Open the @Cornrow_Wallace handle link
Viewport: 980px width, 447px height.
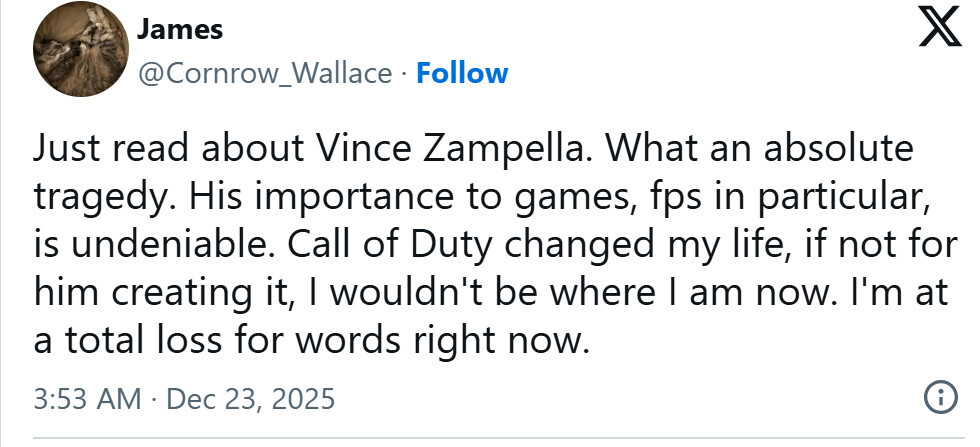tap(269, 73)
